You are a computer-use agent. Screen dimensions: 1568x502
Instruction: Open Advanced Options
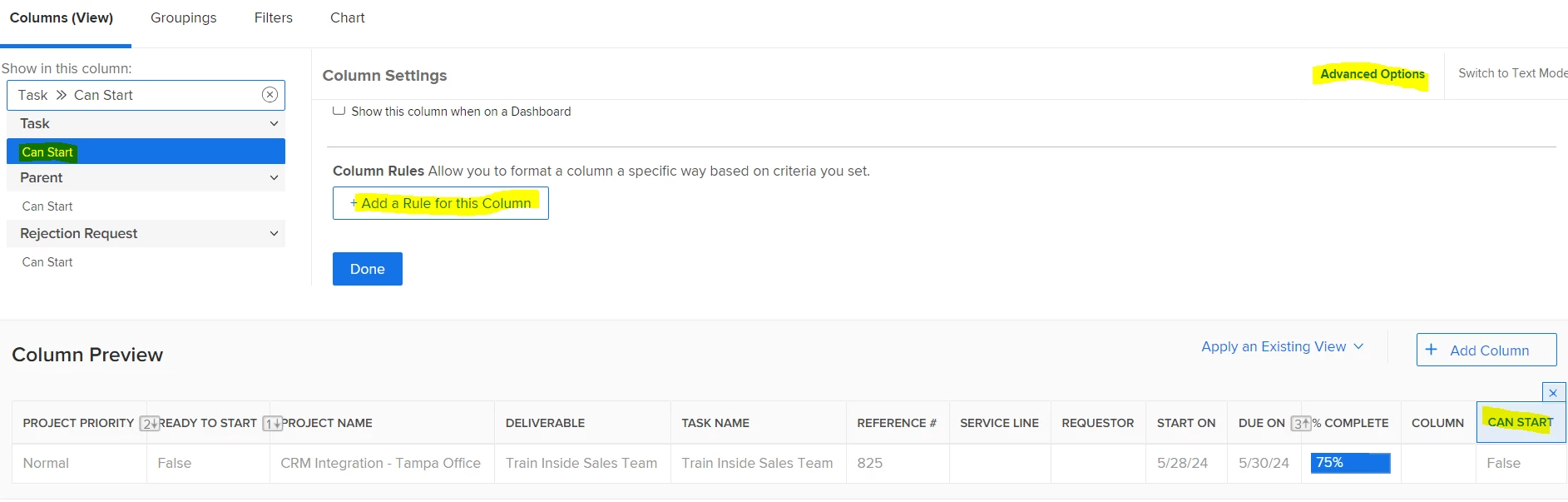coord(1372,74)
